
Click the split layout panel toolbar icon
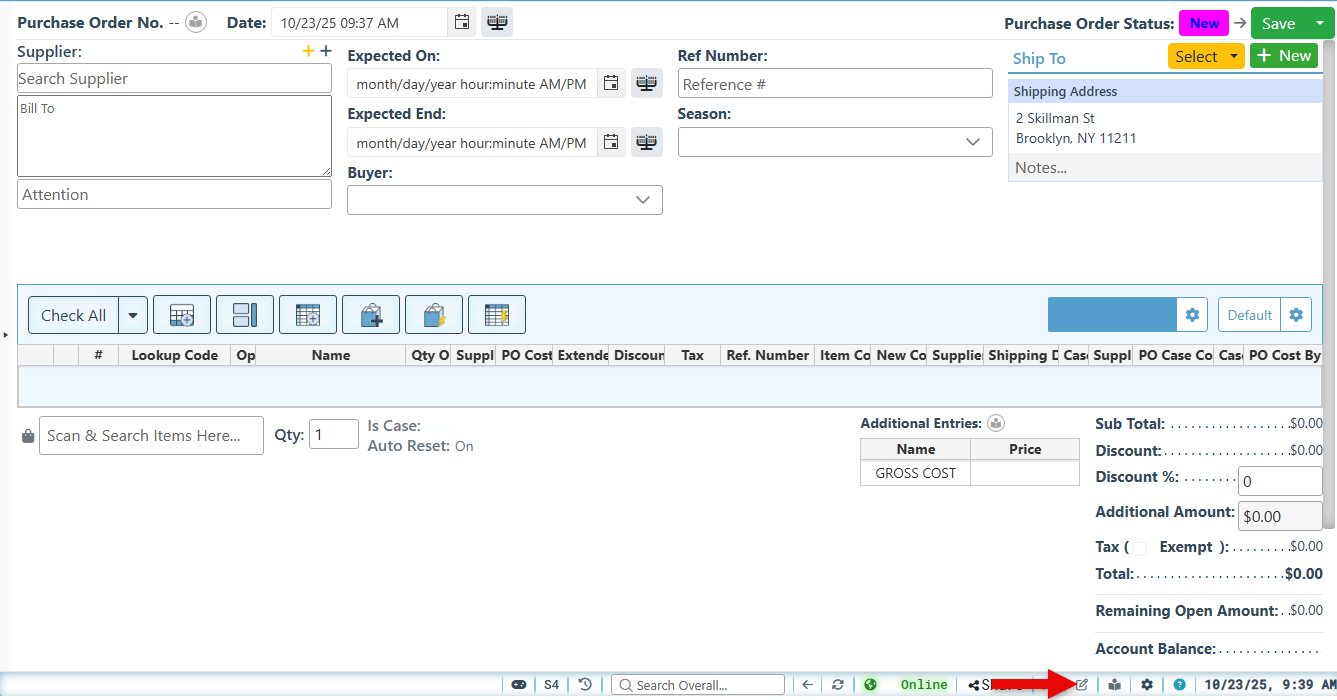coord(245,315)
